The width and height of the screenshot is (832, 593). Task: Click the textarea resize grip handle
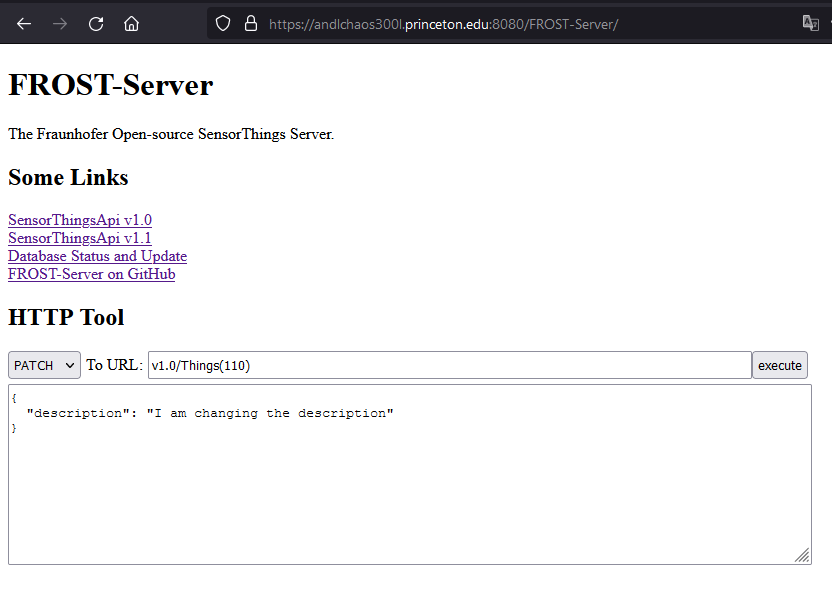click(x=802, y=555)
